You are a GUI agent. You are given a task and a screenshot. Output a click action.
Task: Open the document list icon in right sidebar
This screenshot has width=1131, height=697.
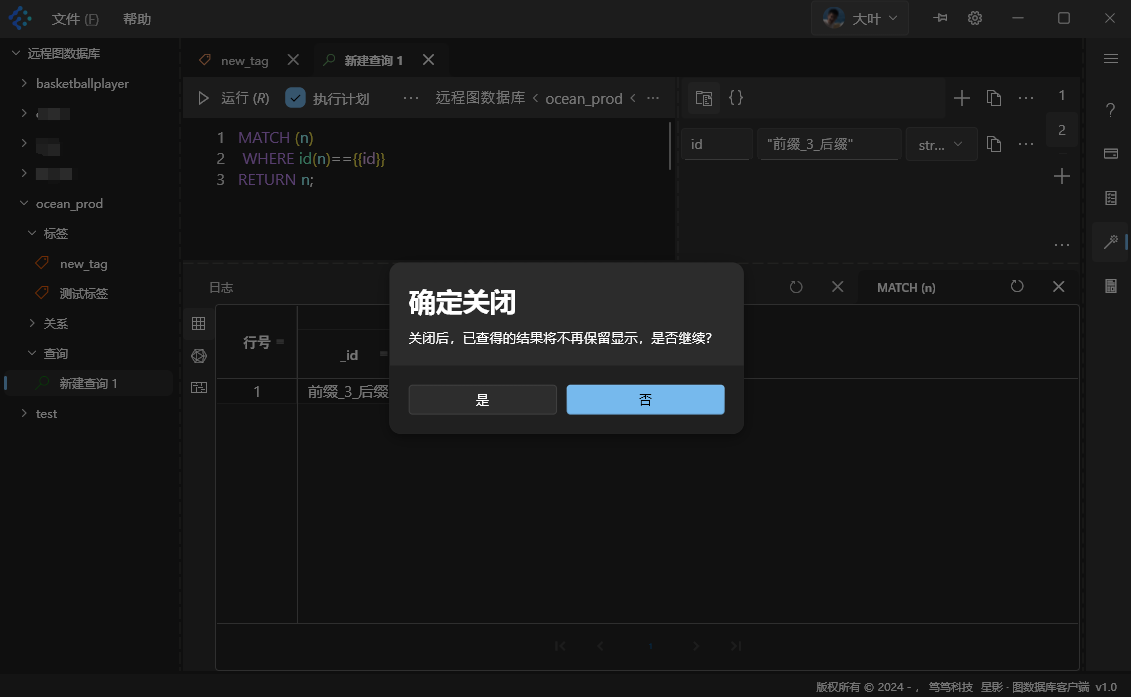tap(1111, 198)
